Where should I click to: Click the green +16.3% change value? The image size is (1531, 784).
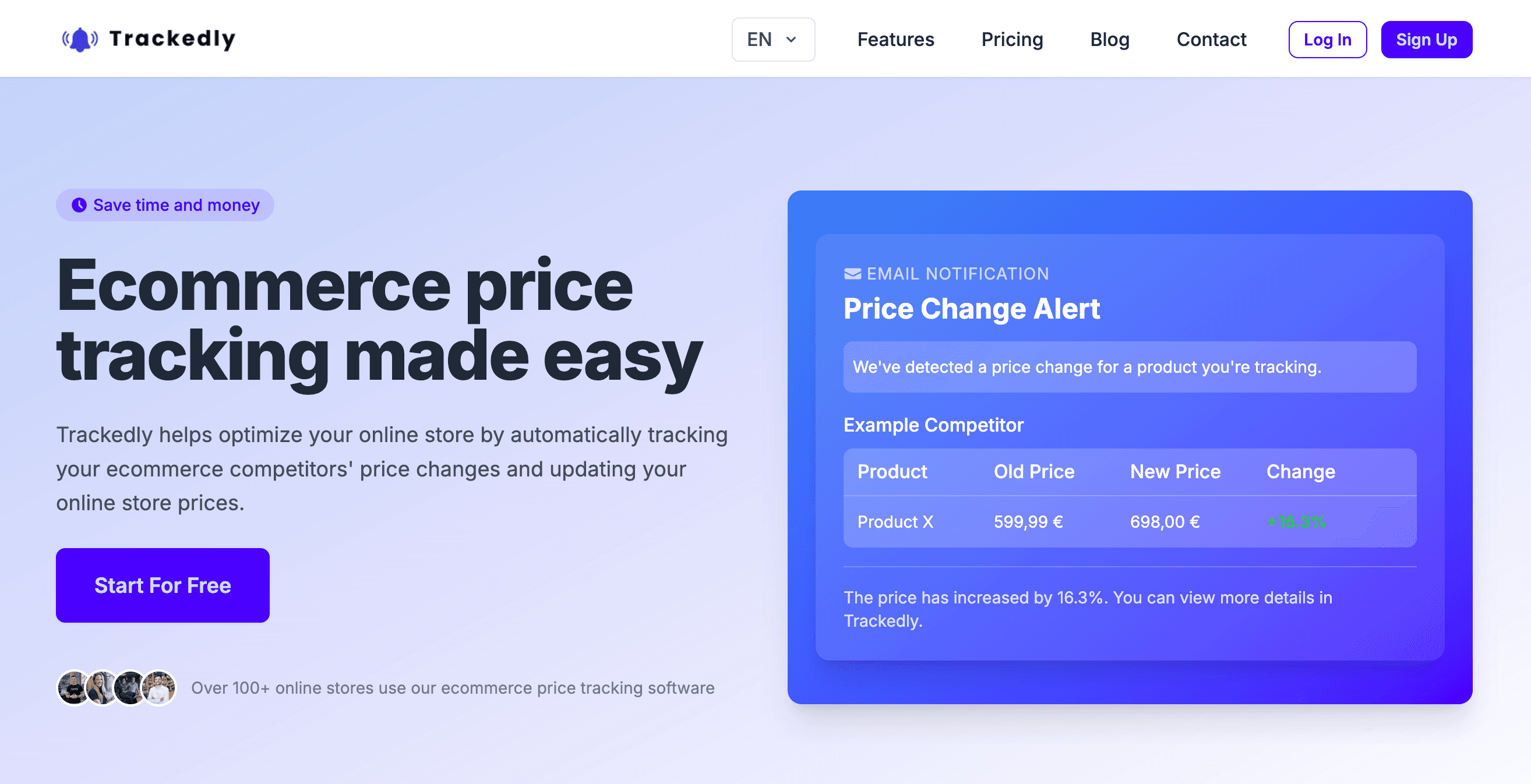coord(1296,522)
